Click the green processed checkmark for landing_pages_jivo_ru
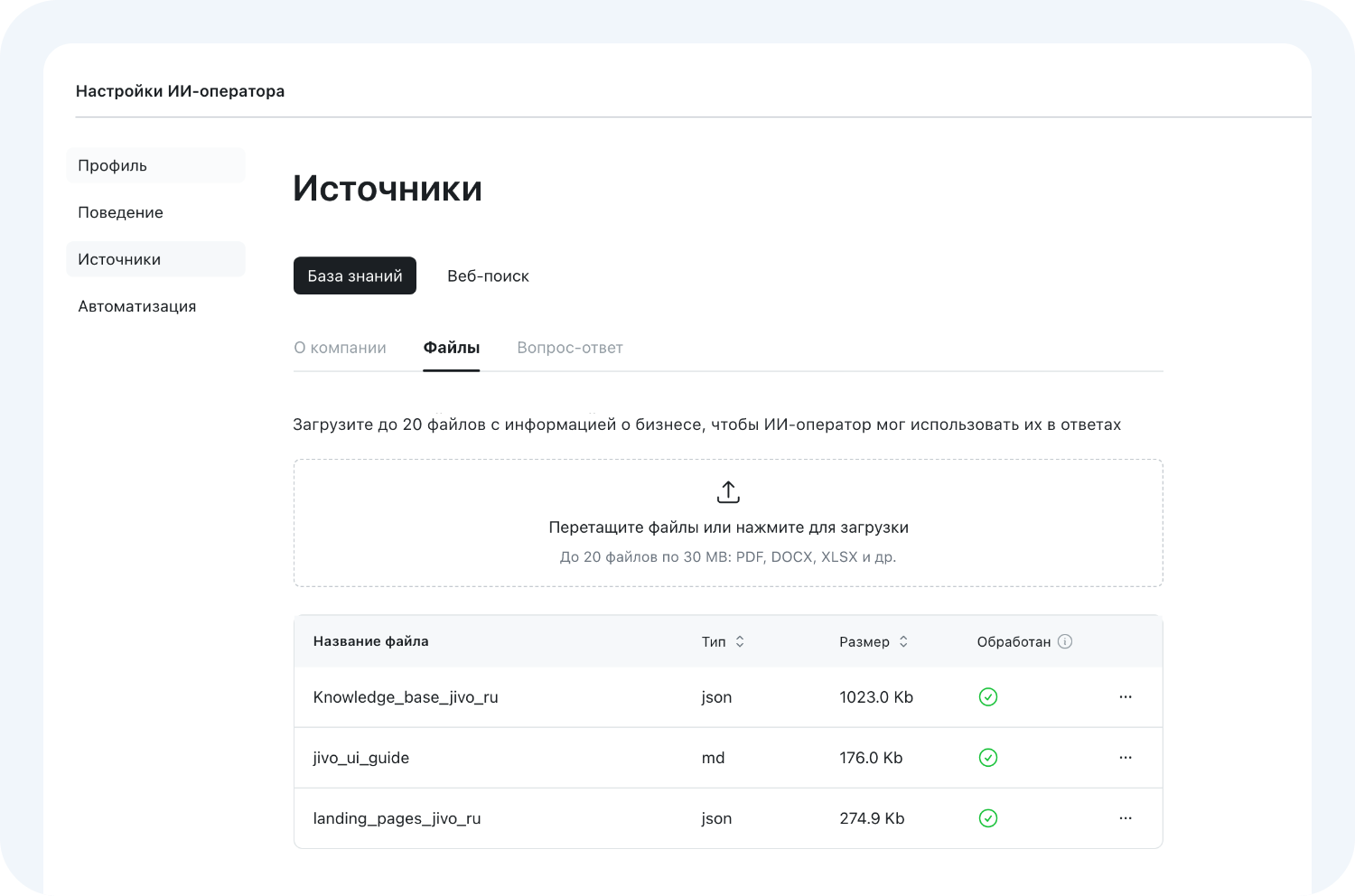 [988, 818]
